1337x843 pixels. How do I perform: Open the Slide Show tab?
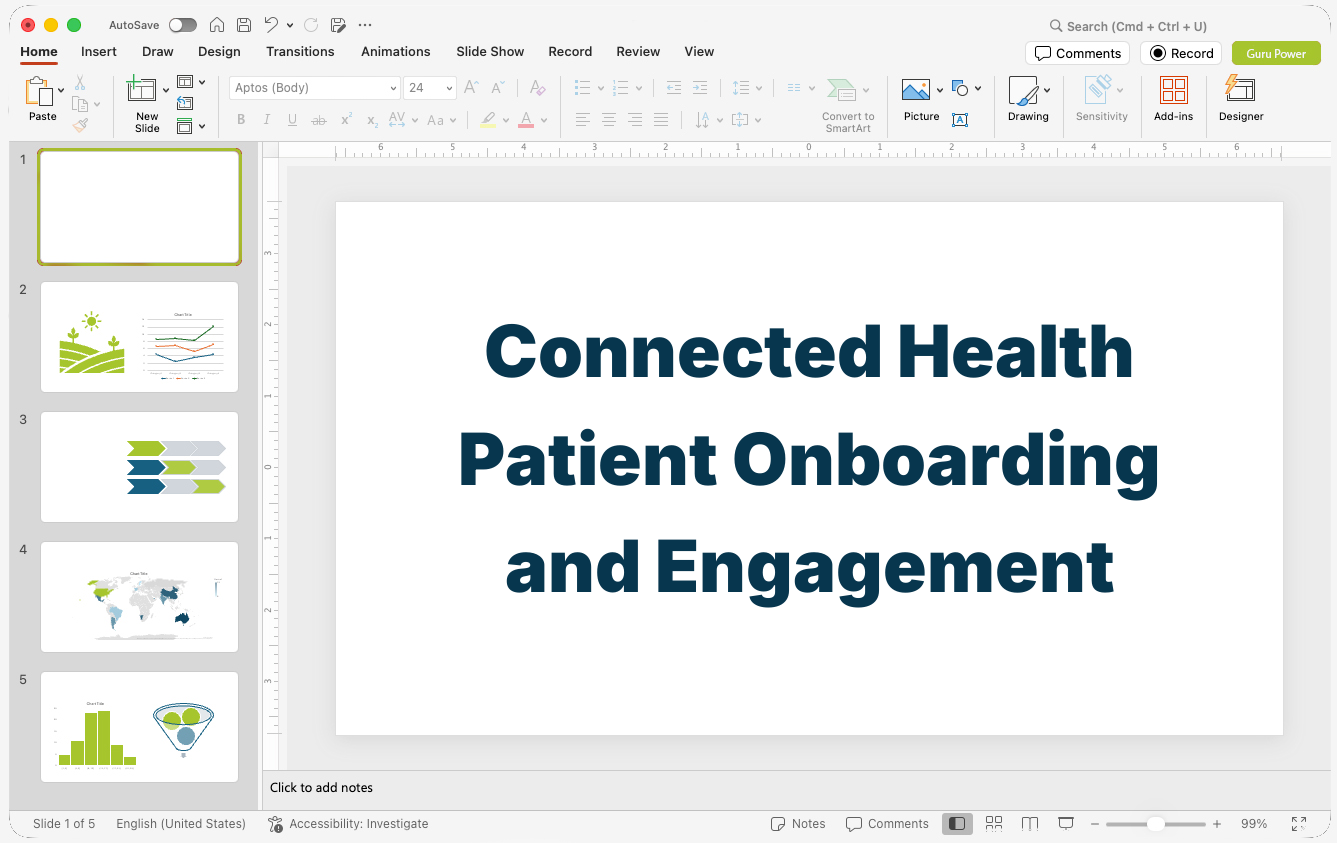490,51
